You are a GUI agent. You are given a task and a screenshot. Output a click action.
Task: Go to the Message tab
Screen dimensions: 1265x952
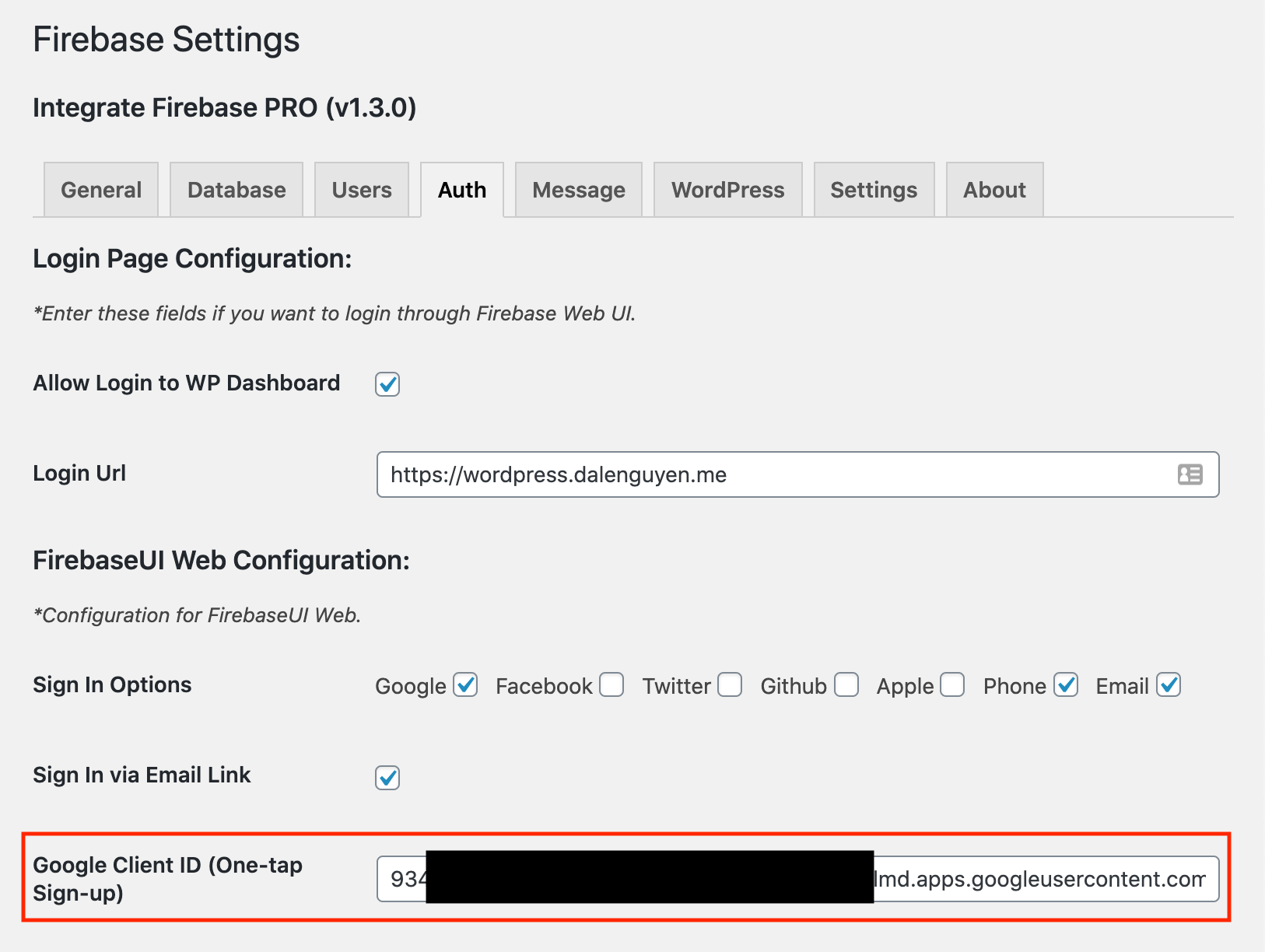pyautogui.click(x=579, y=190)
